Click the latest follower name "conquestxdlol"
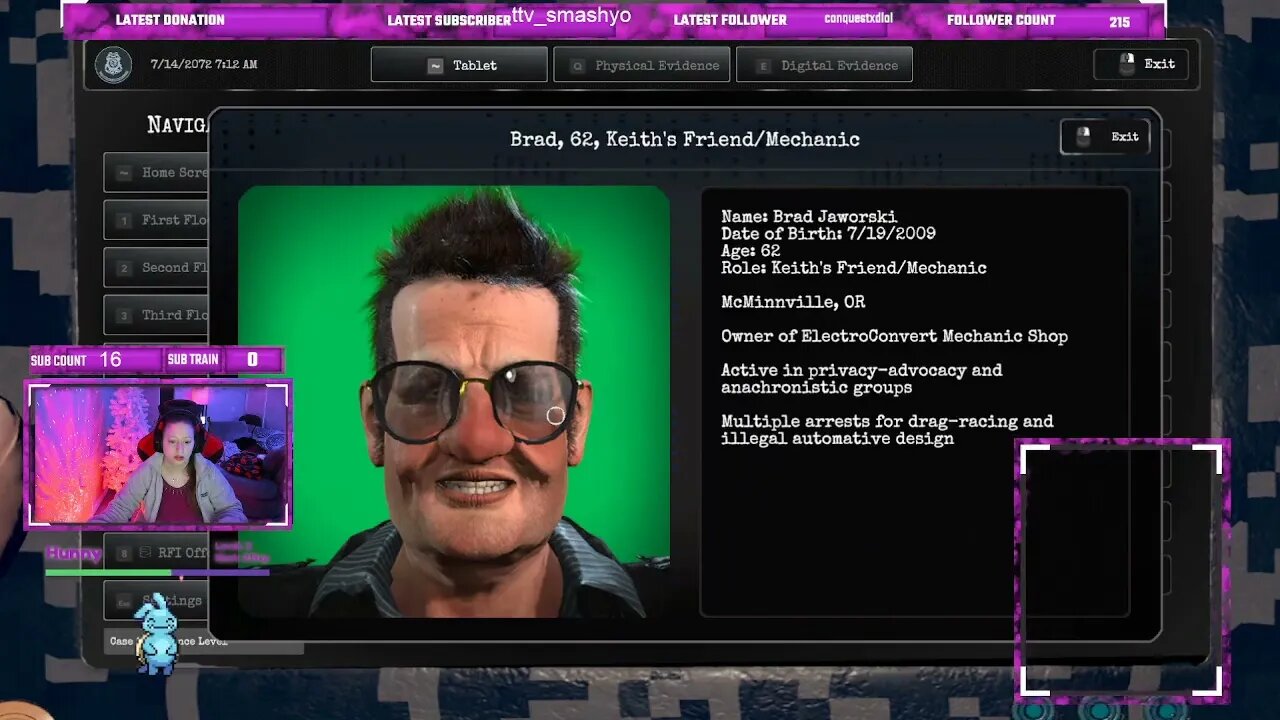 click(859, 19)
